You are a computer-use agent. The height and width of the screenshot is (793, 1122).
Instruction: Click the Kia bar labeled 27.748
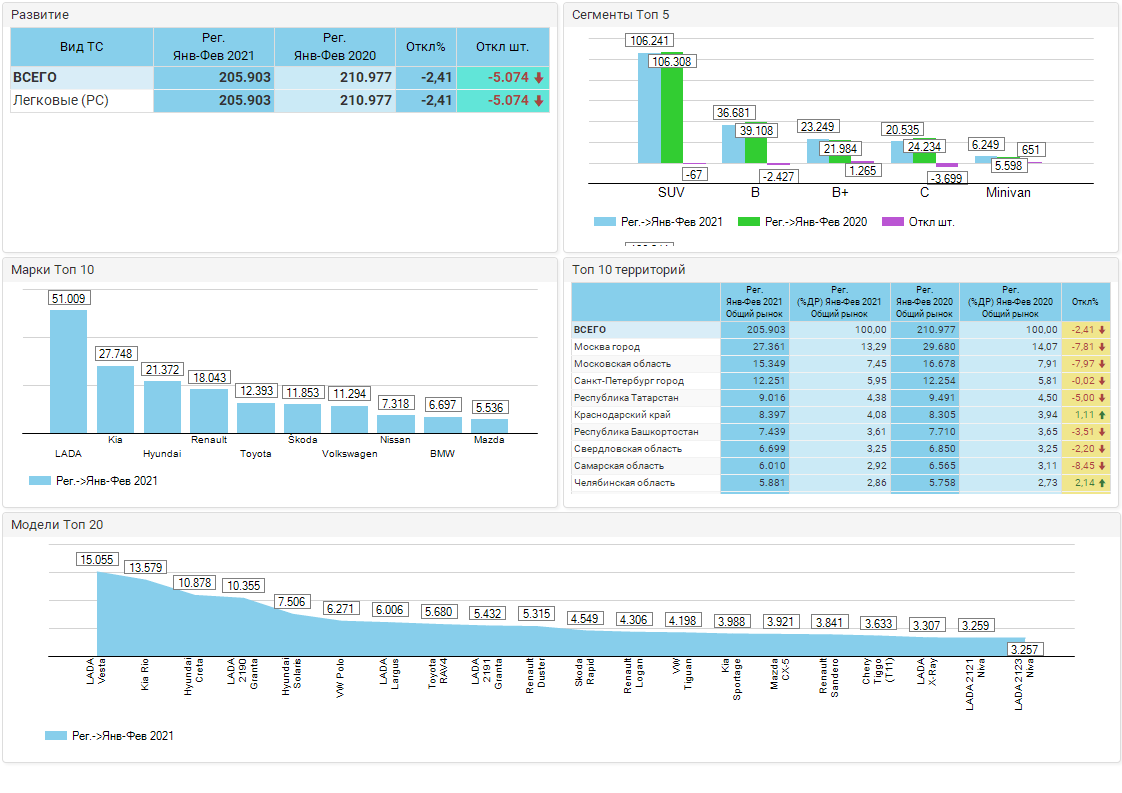click(115, 398)
